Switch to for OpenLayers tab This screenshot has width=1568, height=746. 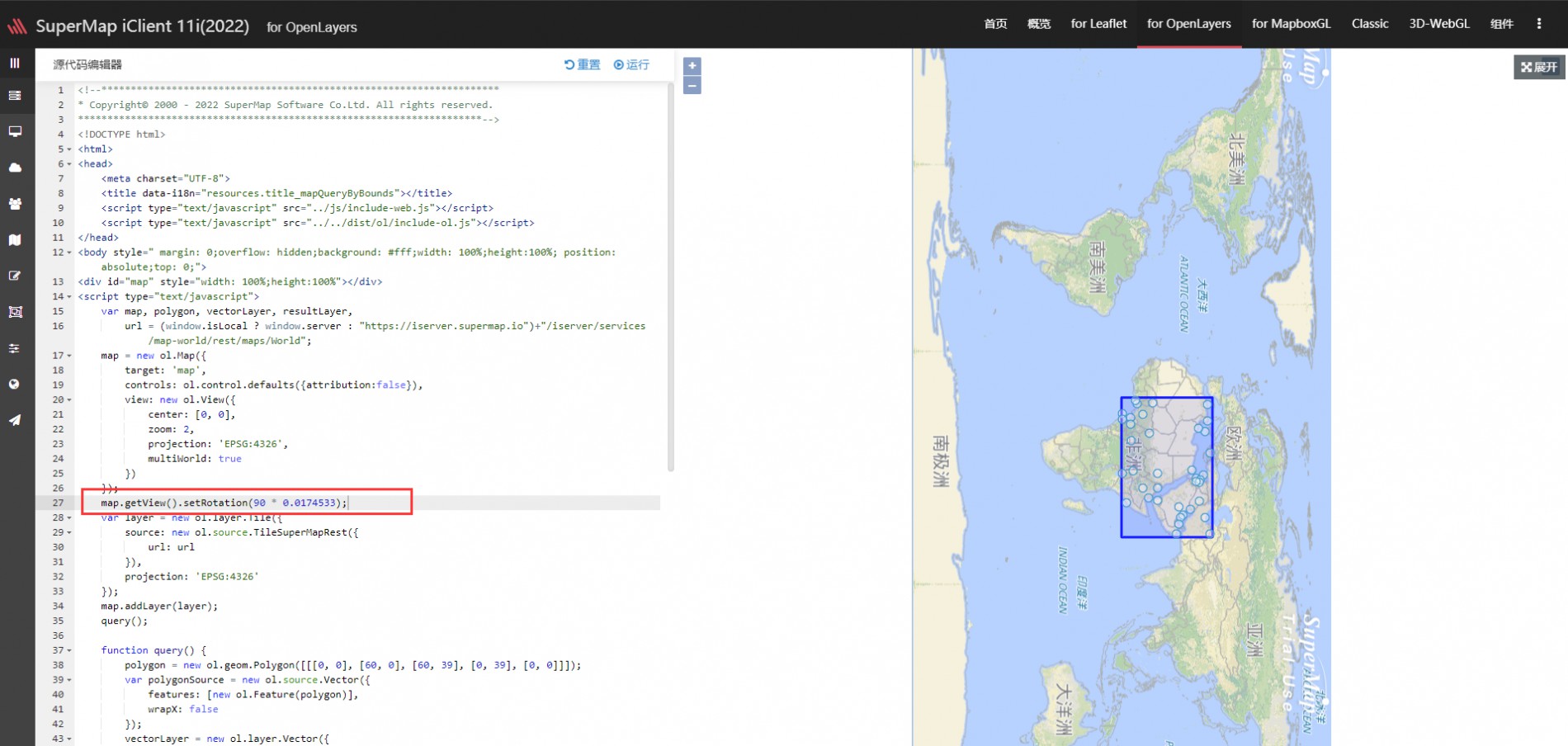[x=1189, y=24]
